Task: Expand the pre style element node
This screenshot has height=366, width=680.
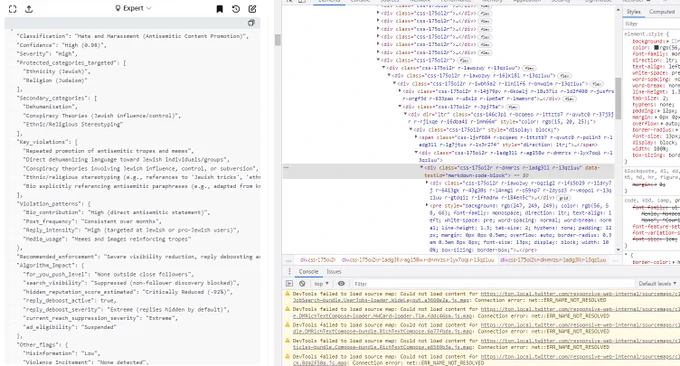Action: [x=427, y=205]
